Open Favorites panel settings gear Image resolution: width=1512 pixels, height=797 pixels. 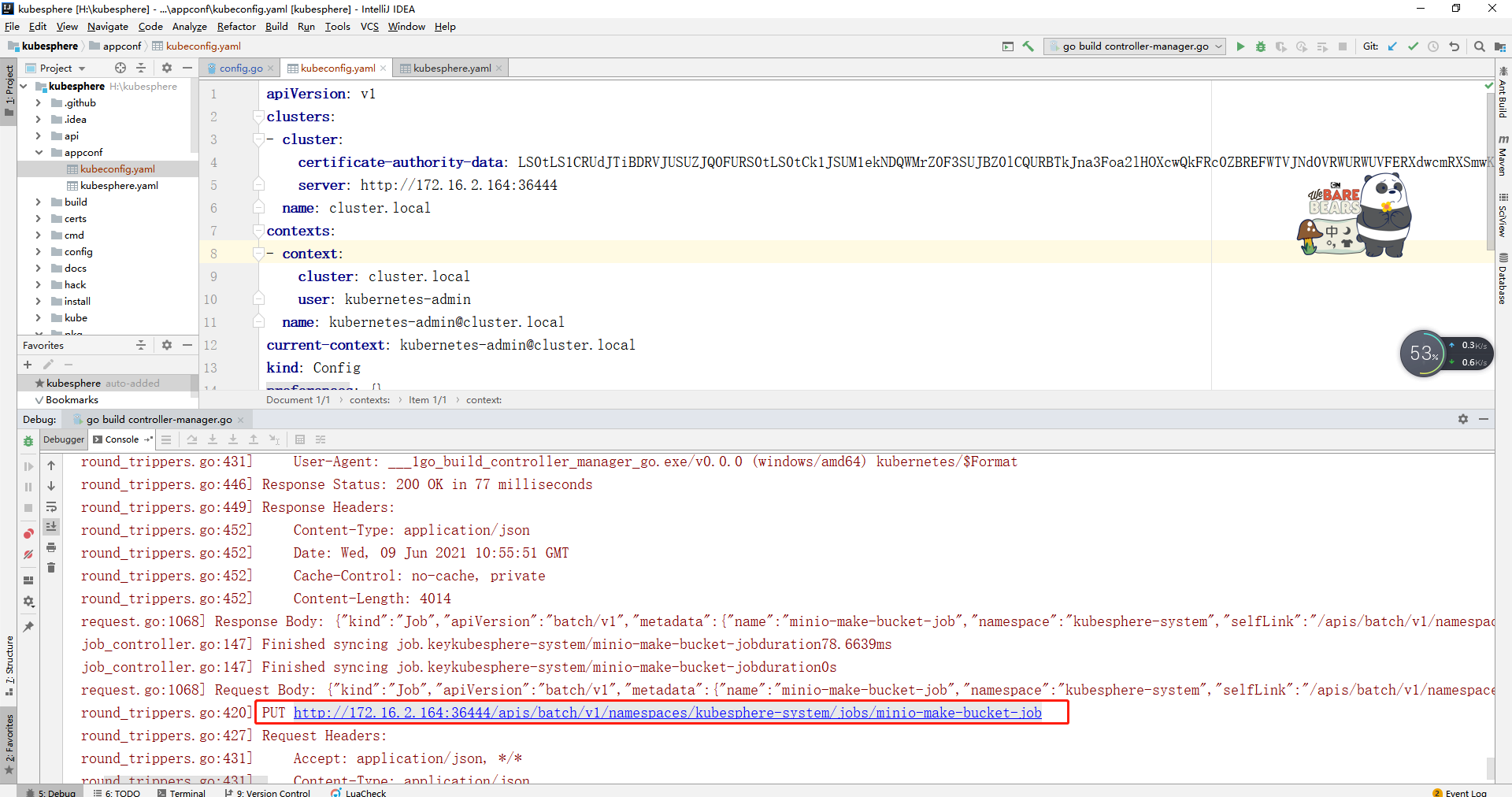tap(167, 345)
